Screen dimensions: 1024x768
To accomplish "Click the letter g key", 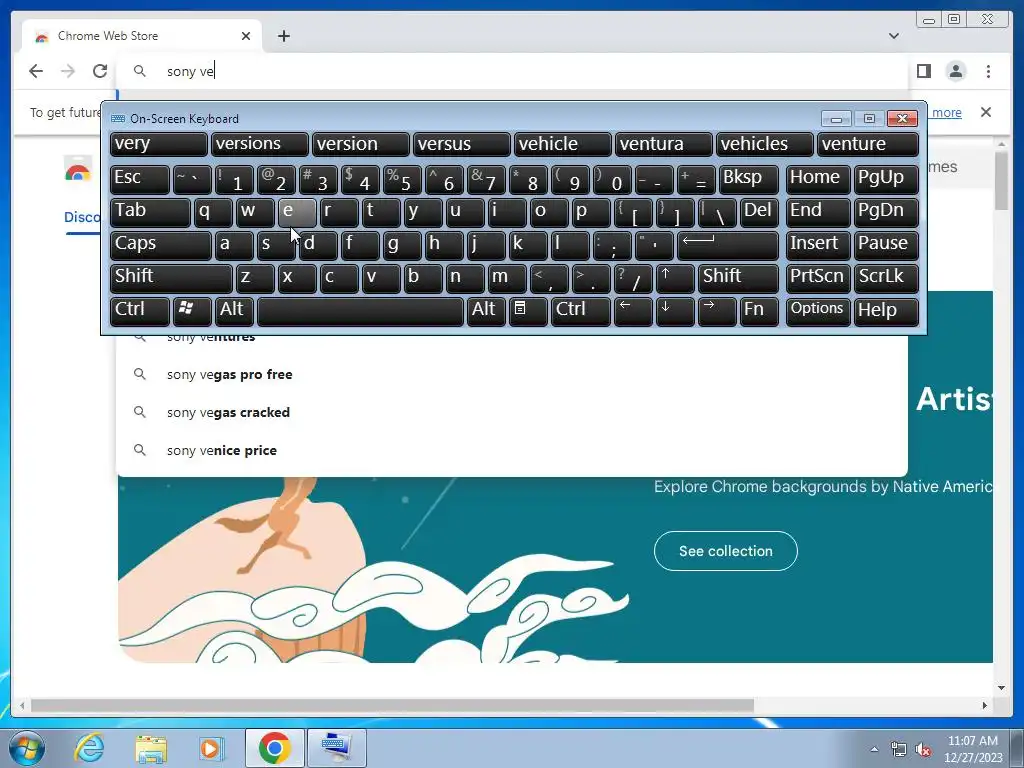I will tap(402, 245).
